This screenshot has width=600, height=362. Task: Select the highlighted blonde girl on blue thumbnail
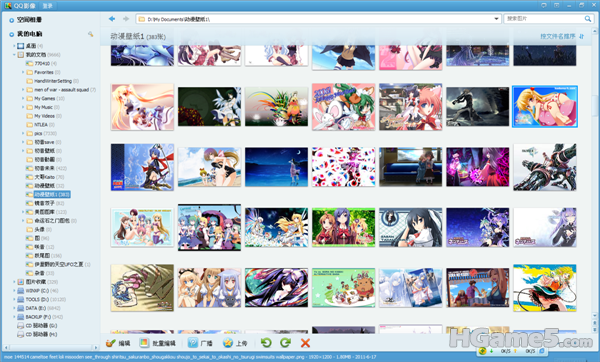545,107
